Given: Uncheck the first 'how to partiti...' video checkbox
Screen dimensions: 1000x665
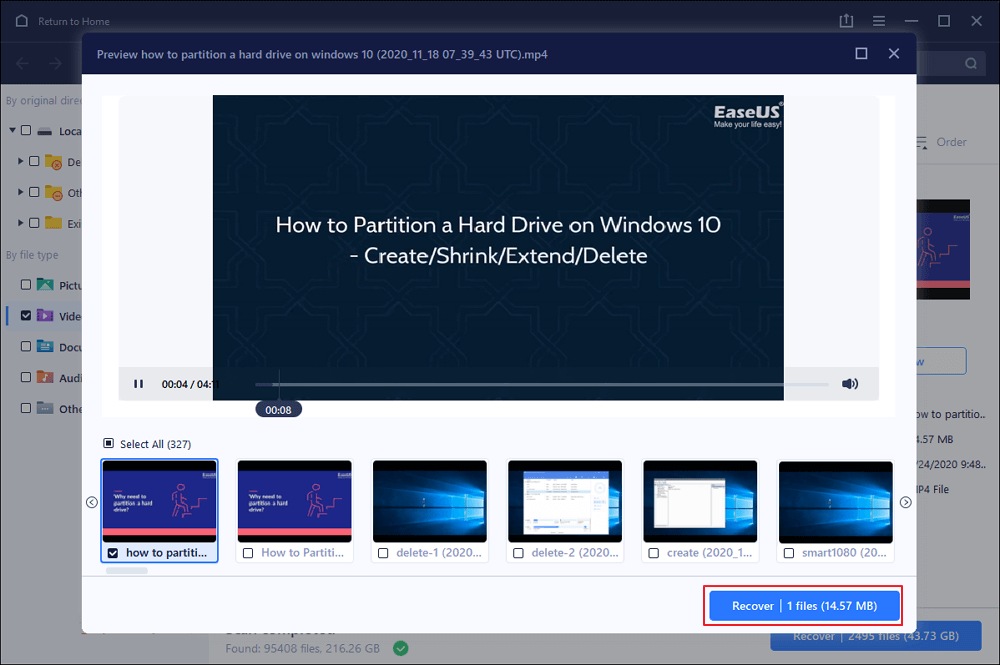Looking at the screenshot, I should (112, 553).
